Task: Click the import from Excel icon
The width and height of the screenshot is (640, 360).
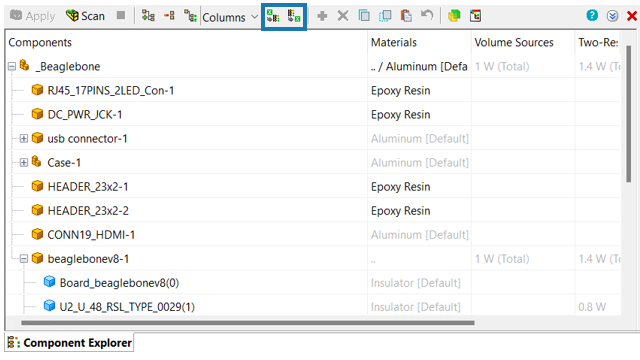Action: [x=273, y=16]
